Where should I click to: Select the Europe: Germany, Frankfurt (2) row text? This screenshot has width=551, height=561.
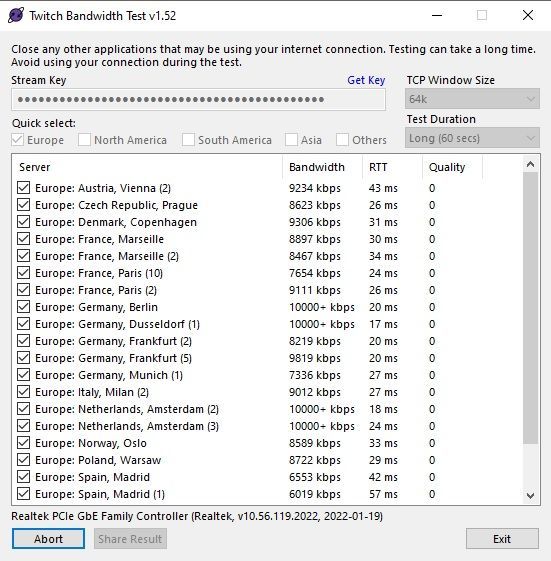(x=113, y=341)
